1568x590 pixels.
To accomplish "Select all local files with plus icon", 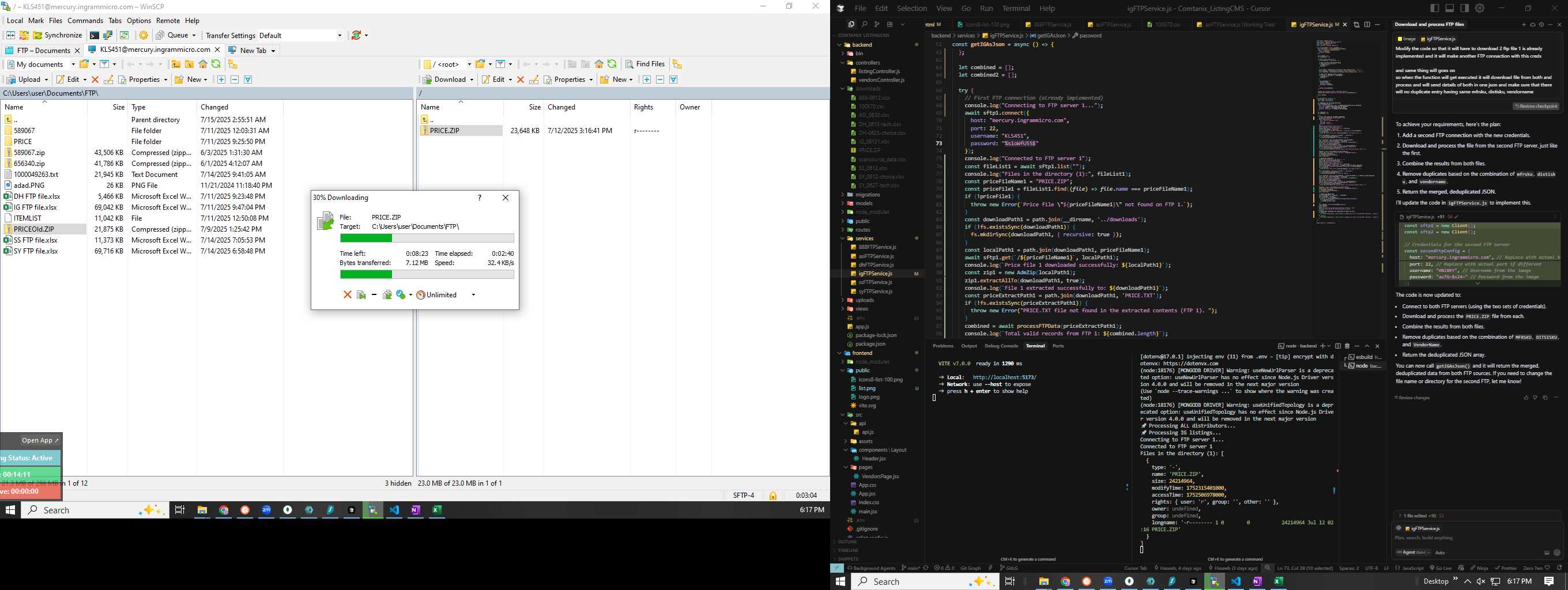I will point(221,80).
